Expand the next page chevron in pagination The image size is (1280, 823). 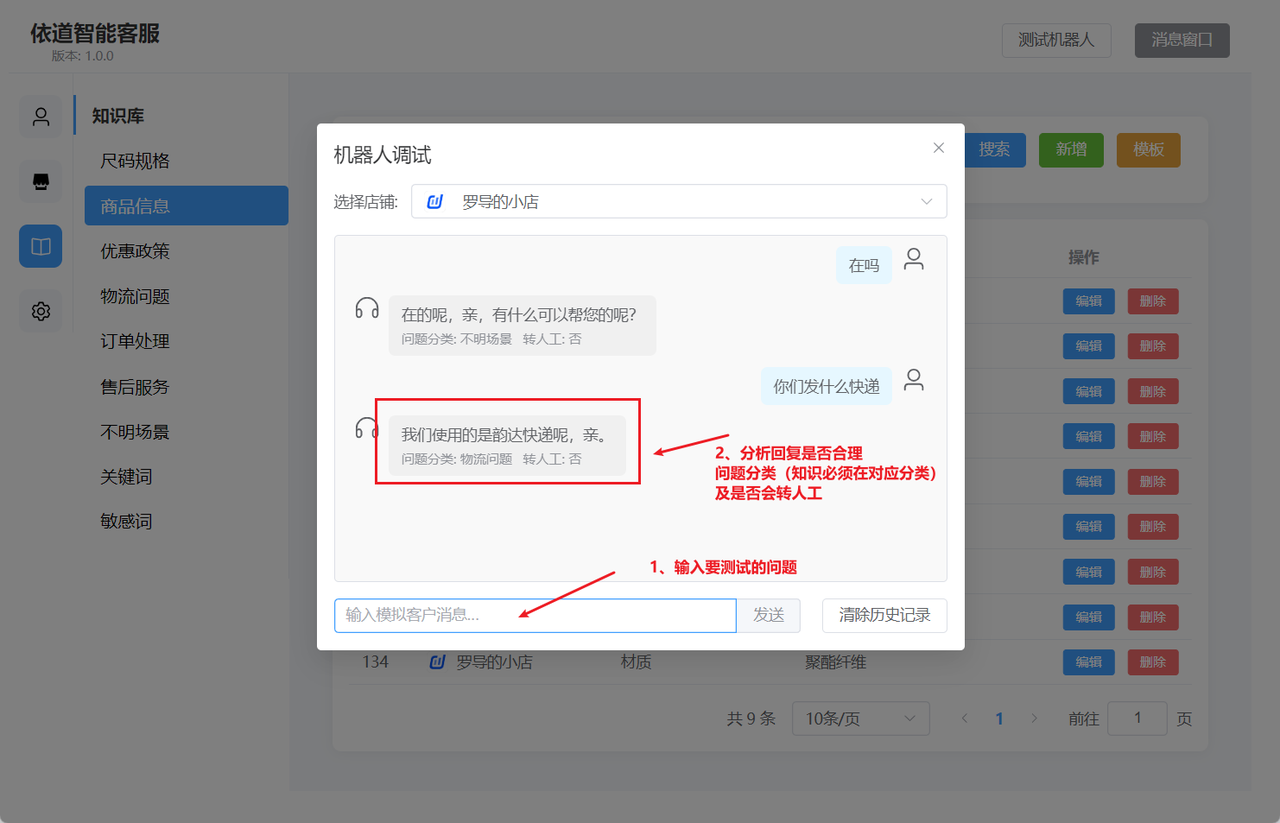(1034, 718)
